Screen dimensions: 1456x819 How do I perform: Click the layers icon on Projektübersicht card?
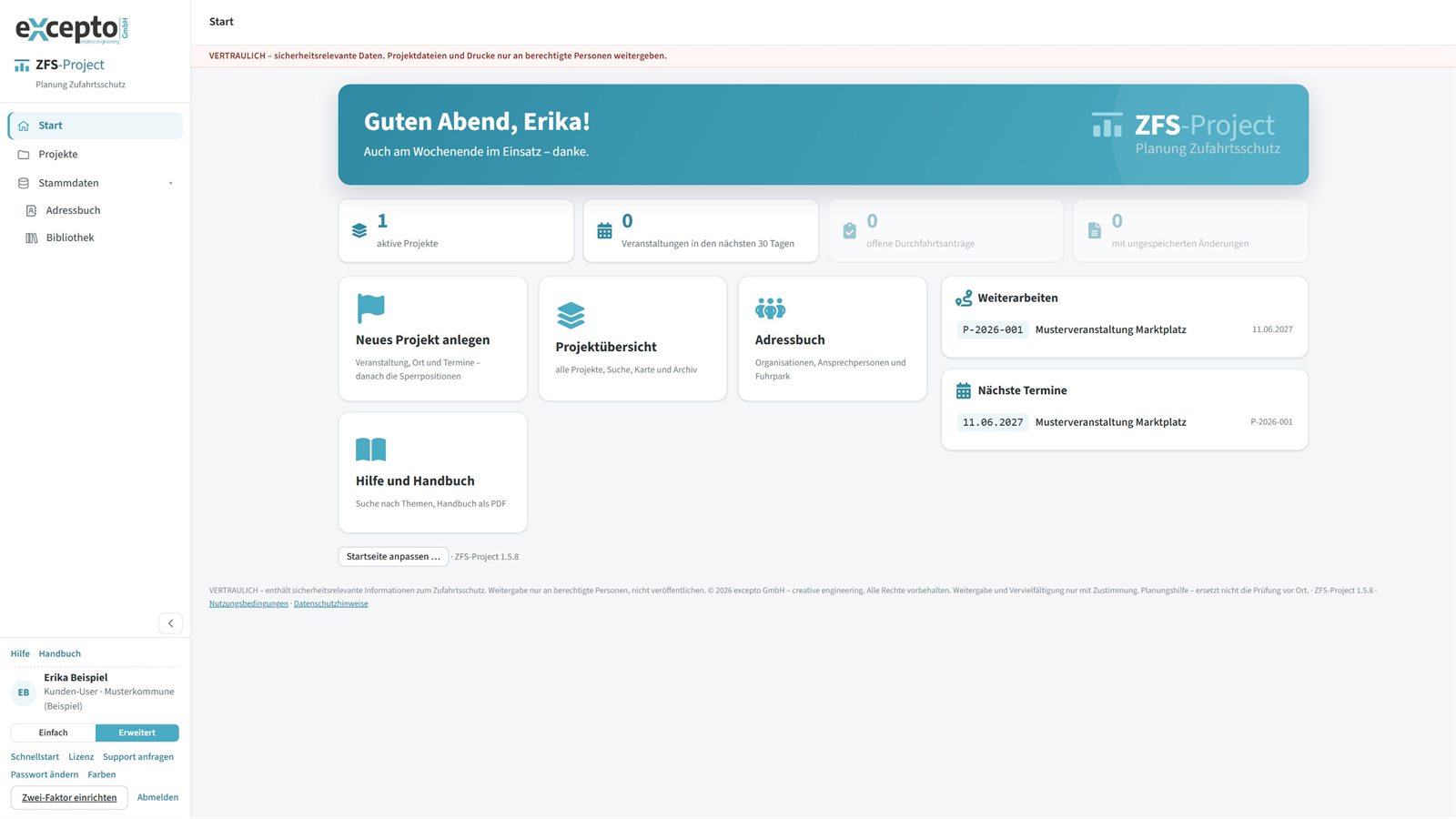tap(571, 316)
